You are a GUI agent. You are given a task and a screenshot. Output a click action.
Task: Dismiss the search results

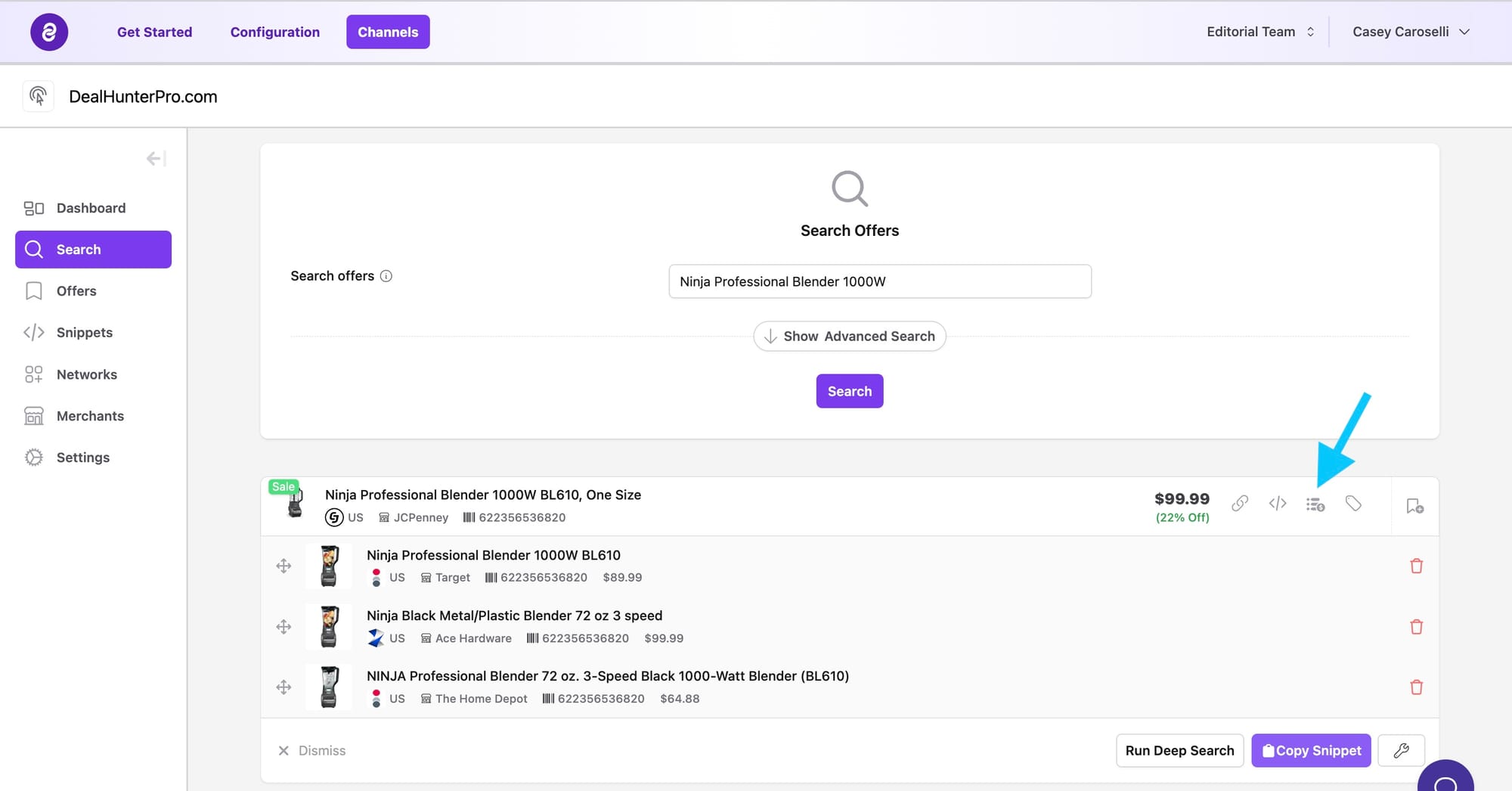[312, 750]
